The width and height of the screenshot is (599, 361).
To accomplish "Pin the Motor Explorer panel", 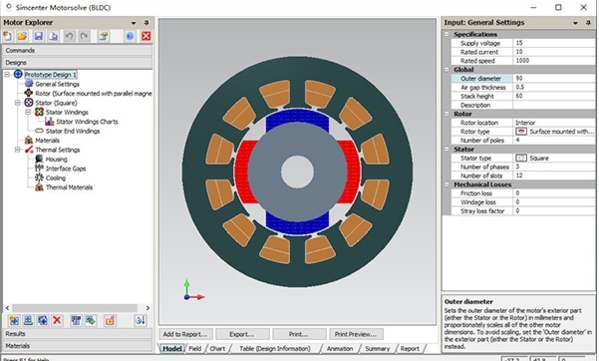I will [146, 23].
